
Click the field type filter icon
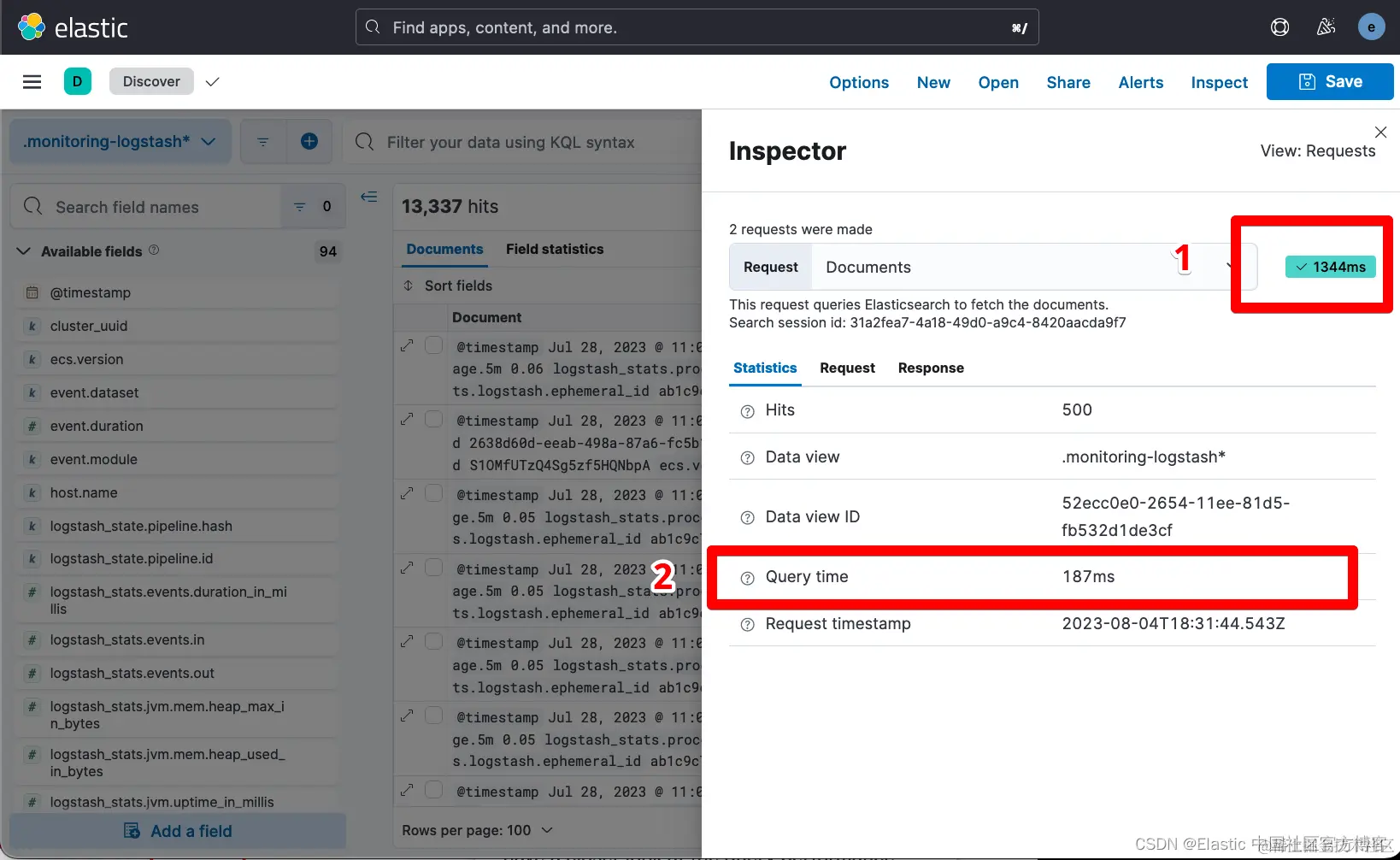pos(300,207)
